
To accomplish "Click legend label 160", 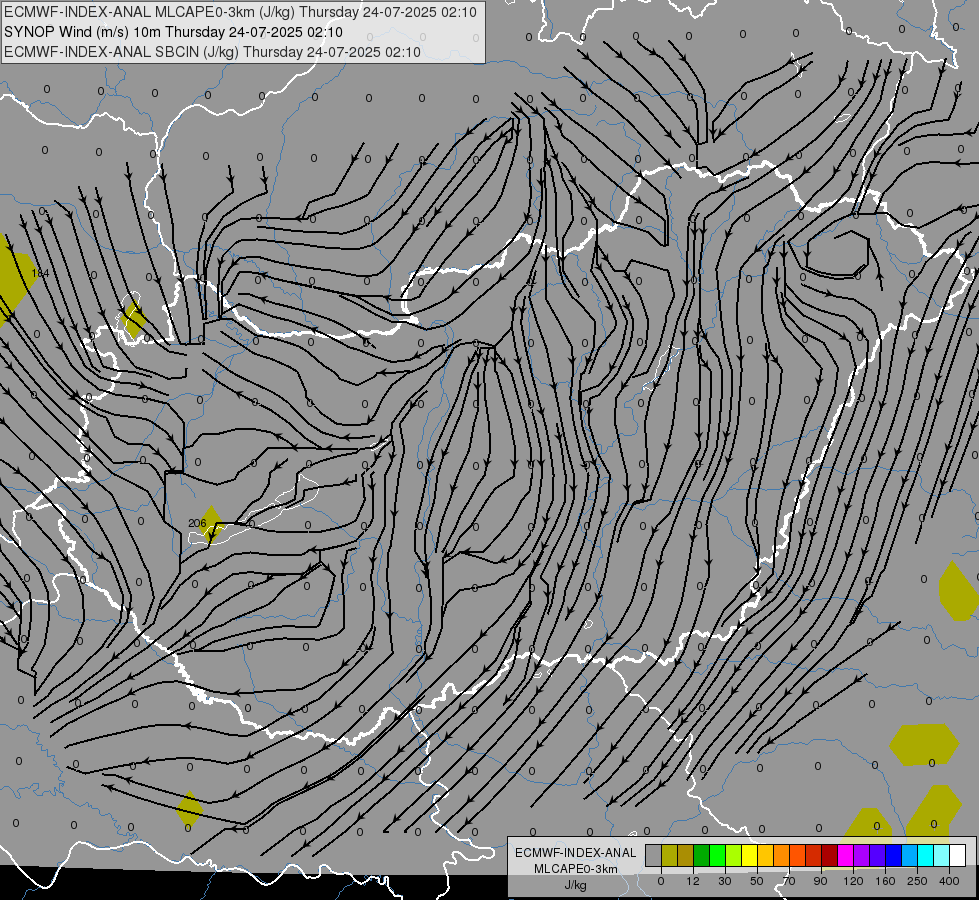I will (x=885, y=881).
